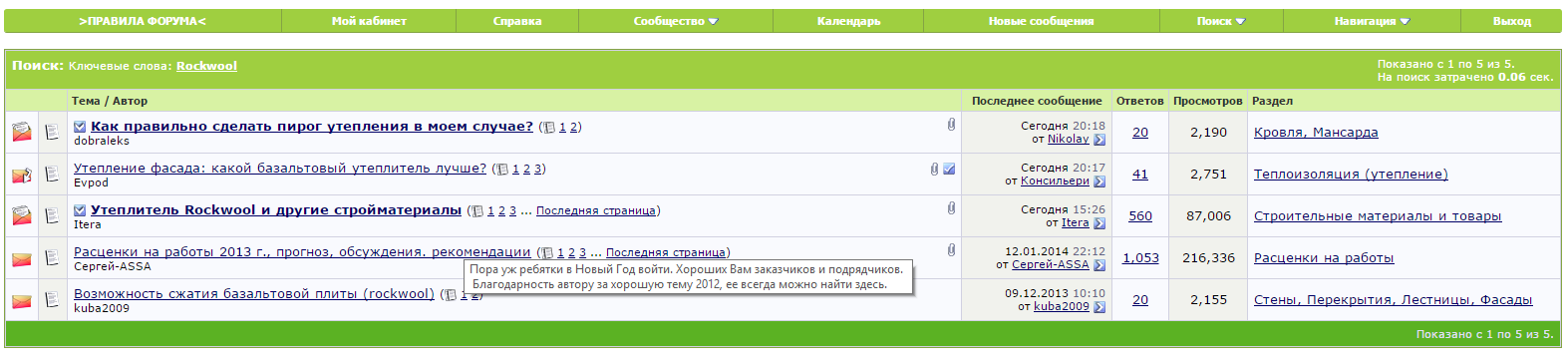Click attachment paperclip in Расценки на работы row
Screen dimensions: 1568x363
(x=951, y=250)
